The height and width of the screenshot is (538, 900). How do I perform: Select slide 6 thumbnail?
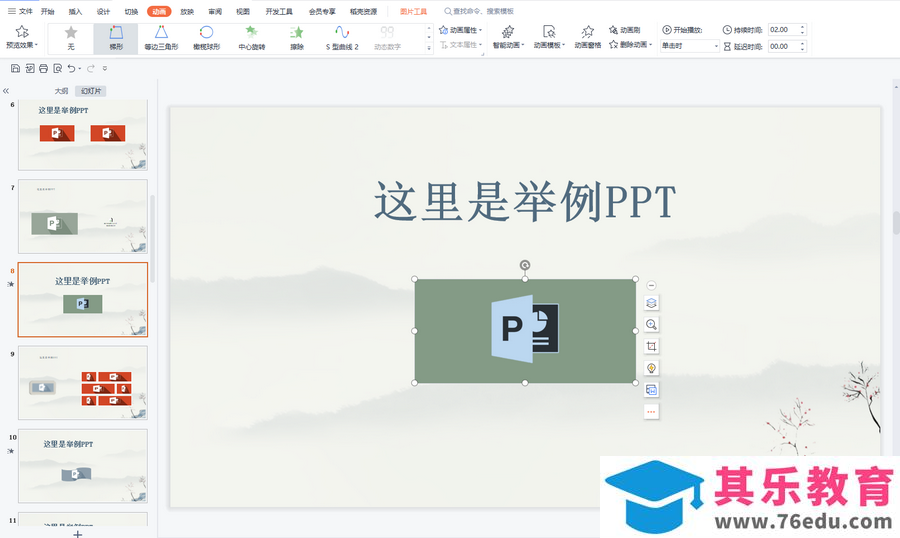point(83,136)
